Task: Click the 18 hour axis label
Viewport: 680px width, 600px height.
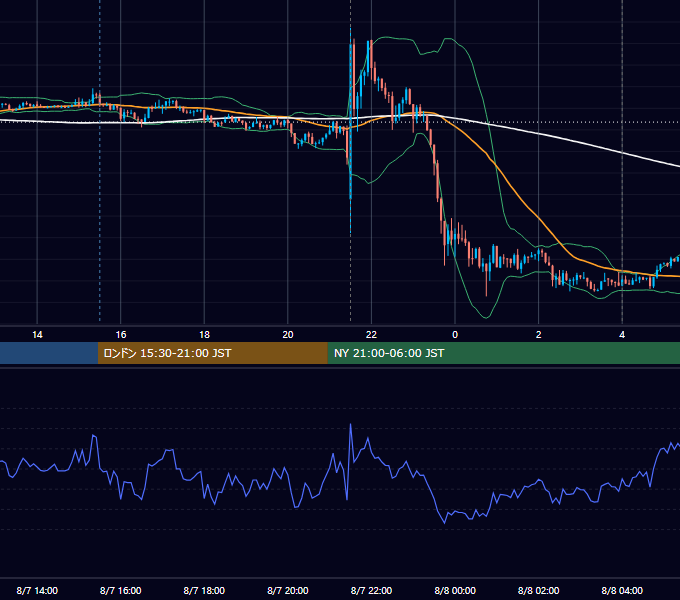Action: tap(204, 335)
